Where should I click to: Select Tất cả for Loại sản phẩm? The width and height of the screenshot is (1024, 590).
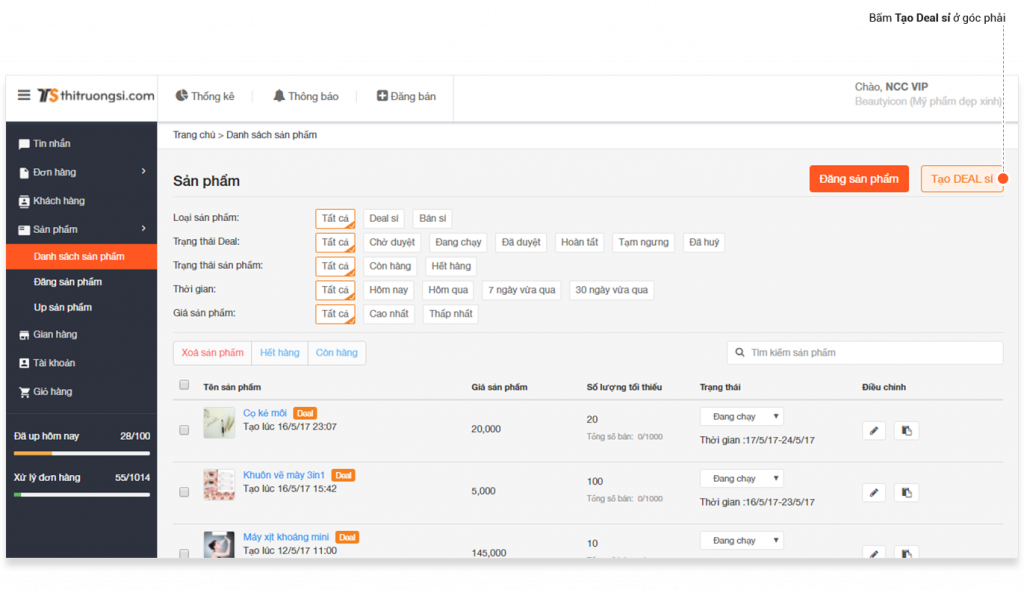pyautogui.click(x=335, y=218)
